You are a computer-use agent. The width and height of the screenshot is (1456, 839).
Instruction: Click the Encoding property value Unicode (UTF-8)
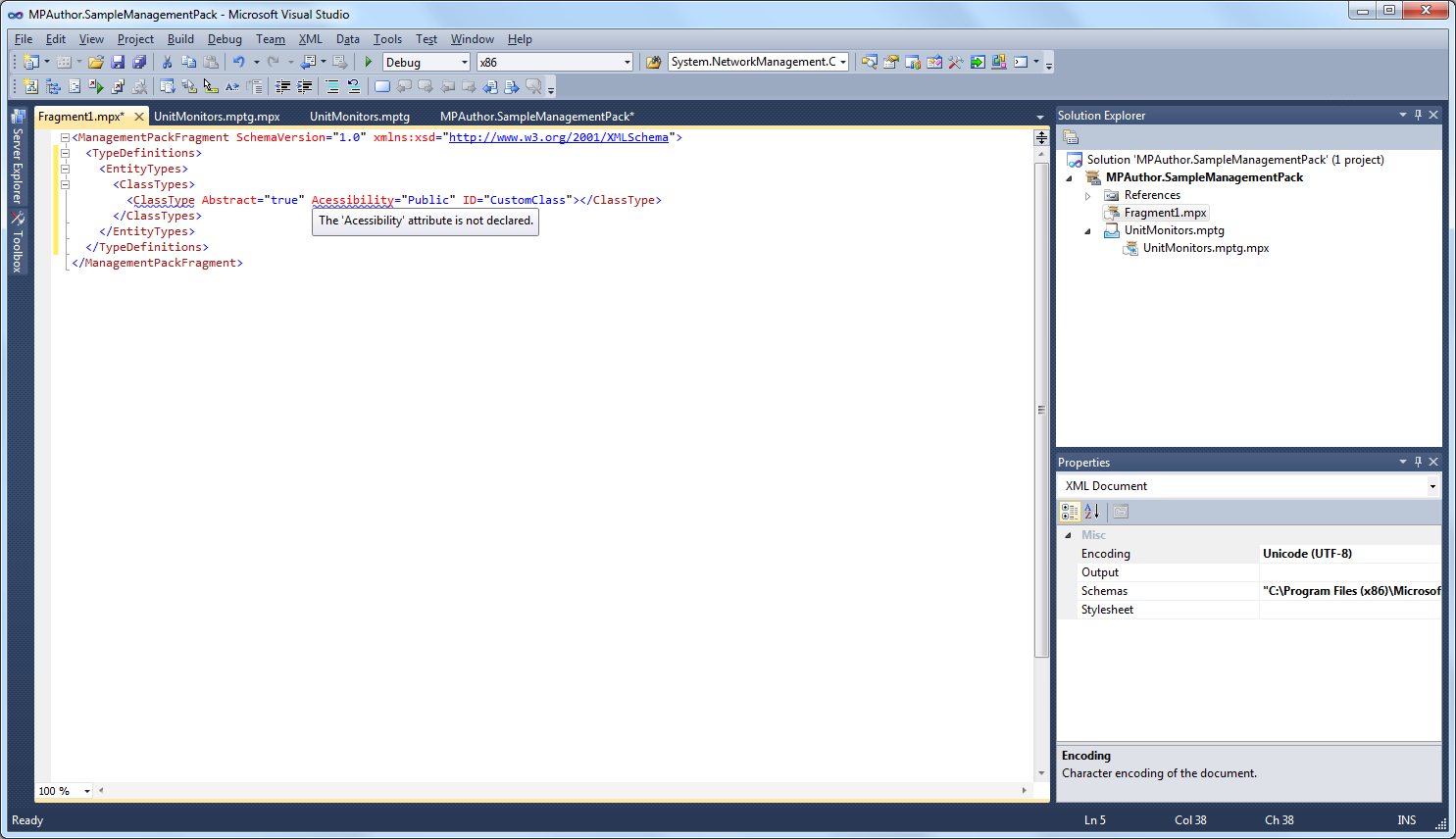click(1350, 554)
